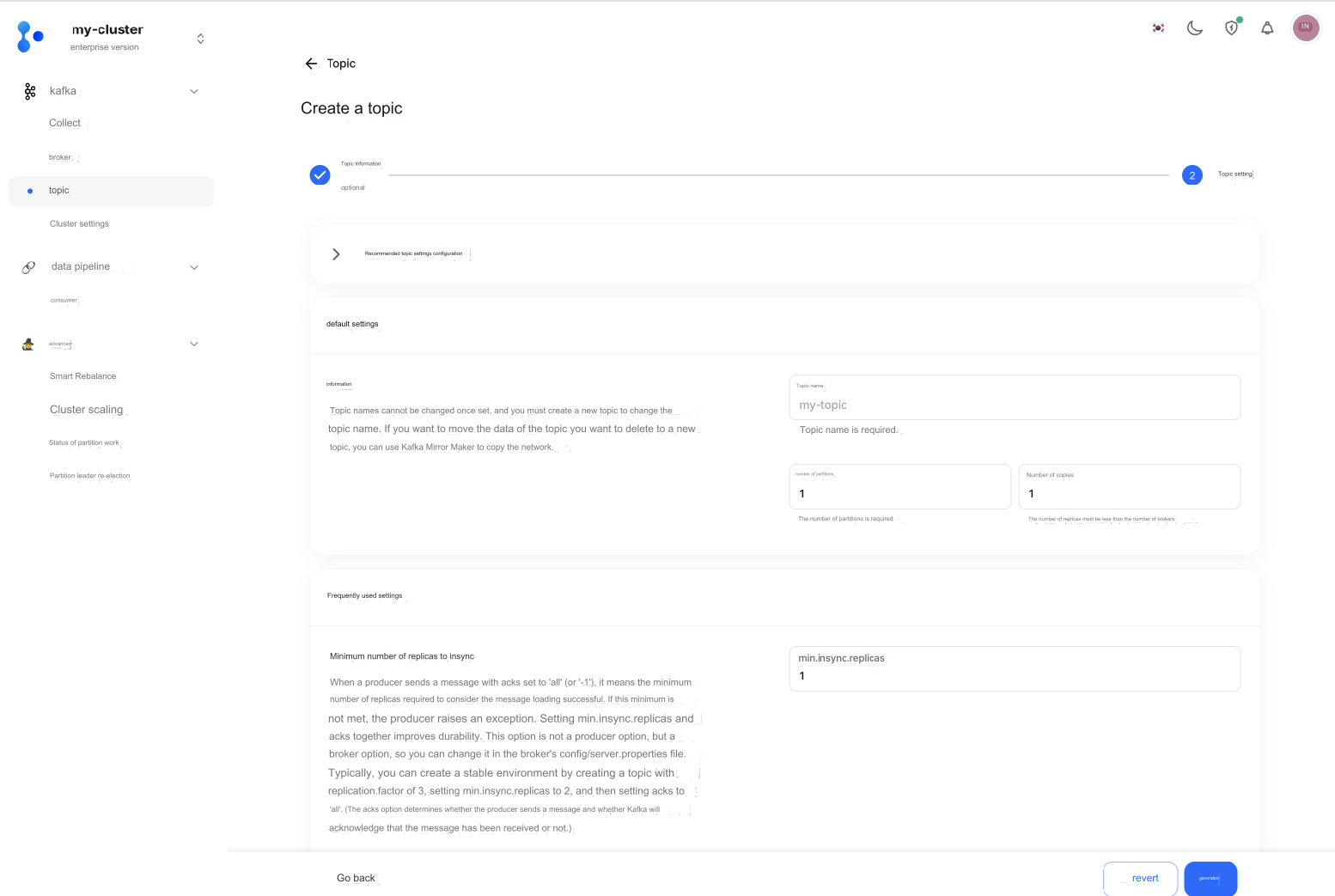Click the kafka sidebar icon
1335x896 pixels.
tap(30, 91)
